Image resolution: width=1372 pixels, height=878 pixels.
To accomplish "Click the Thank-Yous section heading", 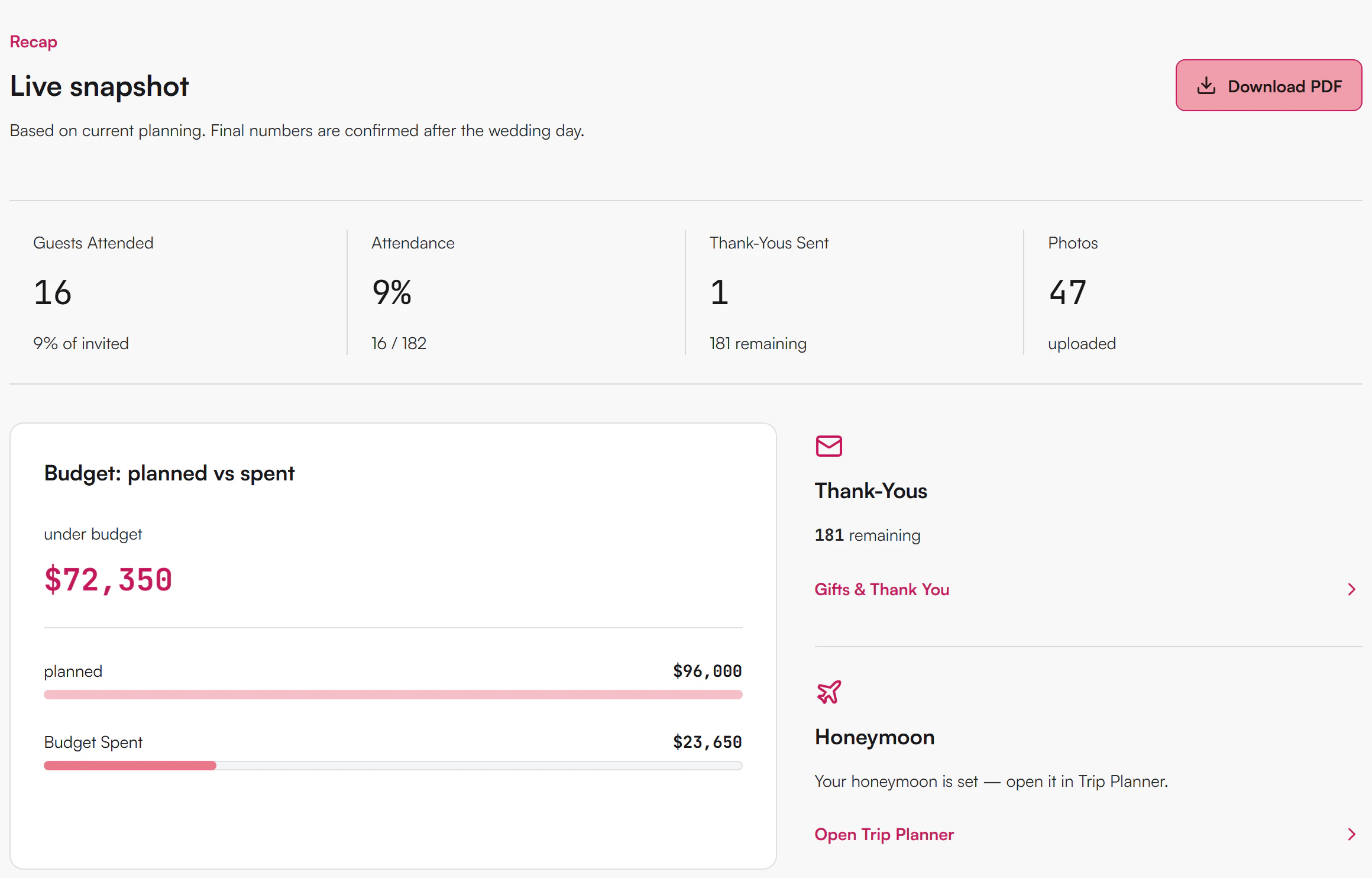I will pyautogui.click(x=871, y=491).
